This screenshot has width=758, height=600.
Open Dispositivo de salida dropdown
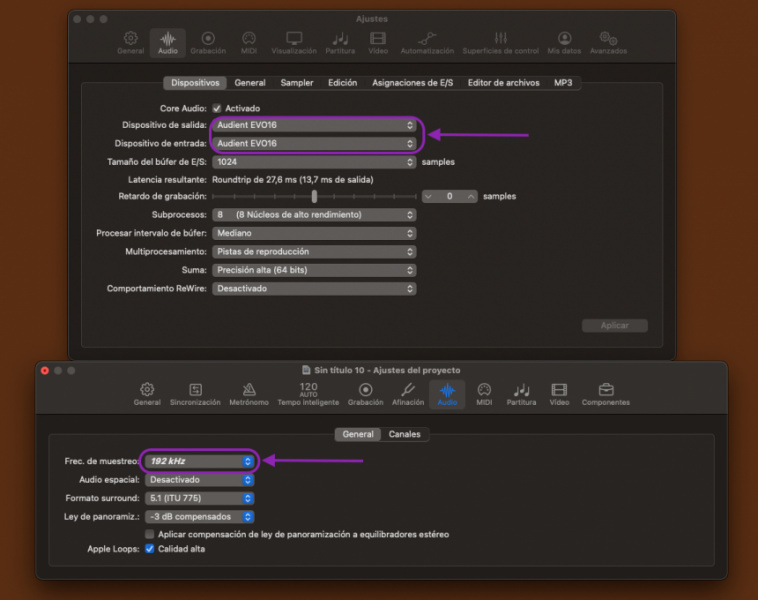[x=314, y=125]
